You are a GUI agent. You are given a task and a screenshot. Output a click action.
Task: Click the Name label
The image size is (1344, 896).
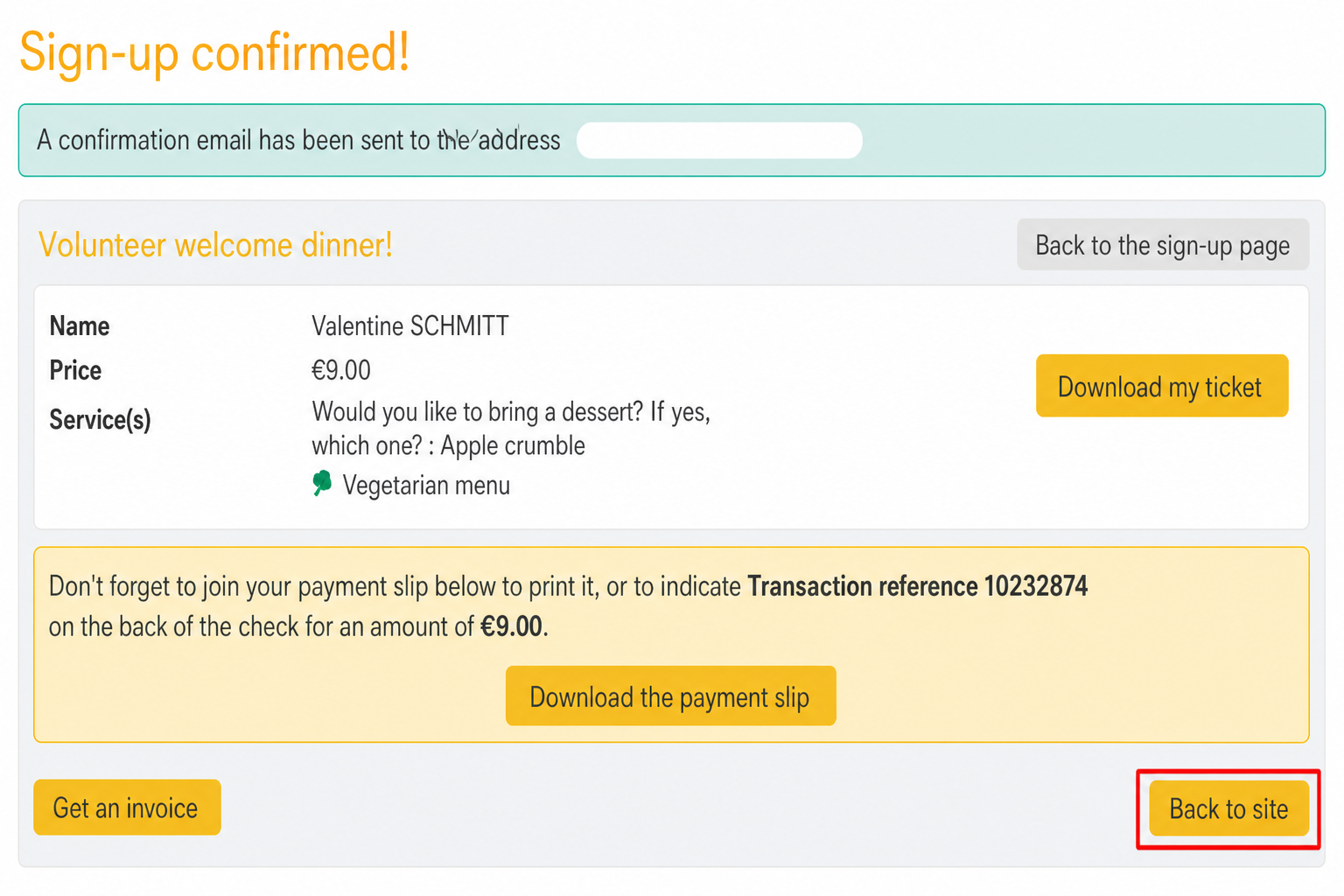click(80, 326)
